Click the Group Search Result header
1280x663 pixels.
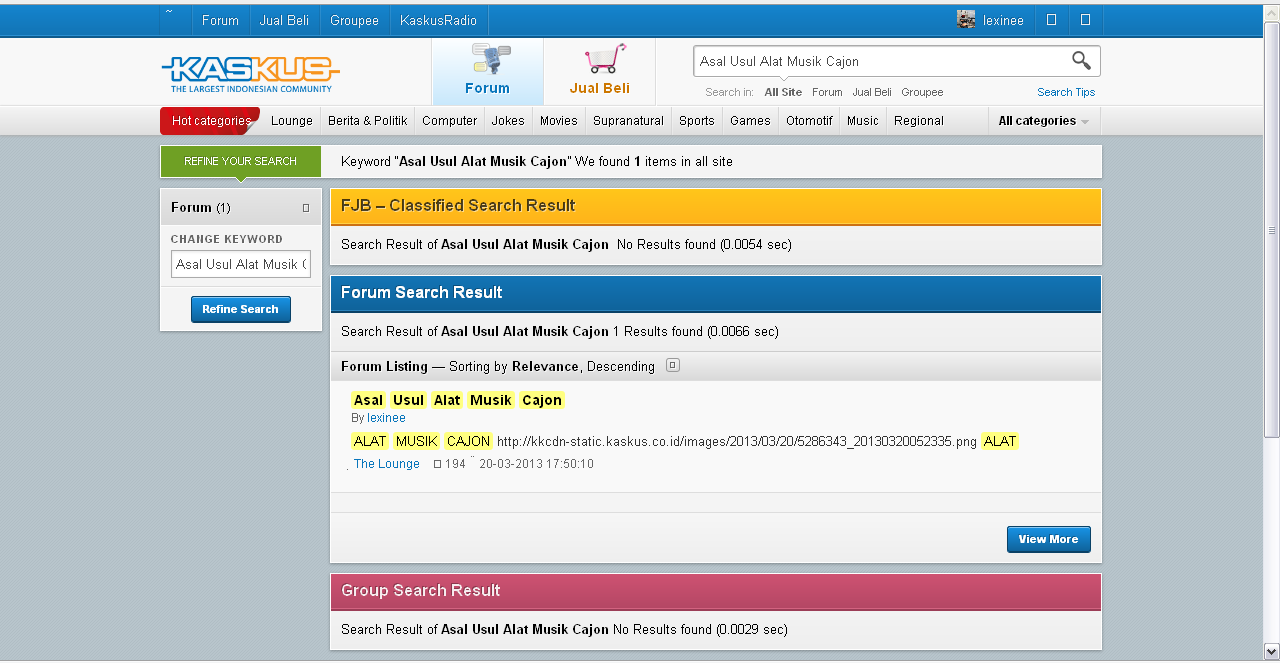tap(716, 592)
